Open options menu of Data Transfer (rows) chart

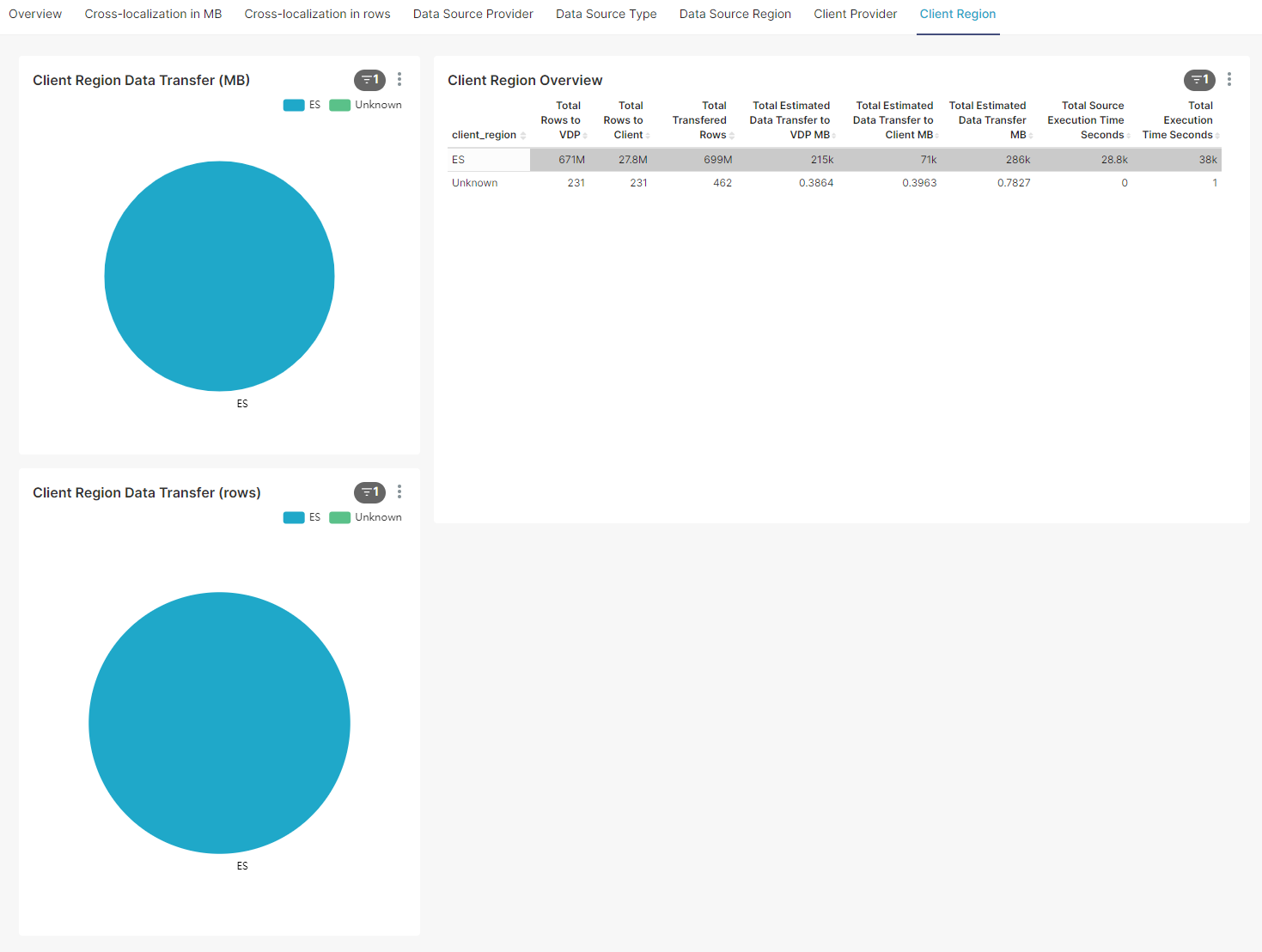click(399, 491)
